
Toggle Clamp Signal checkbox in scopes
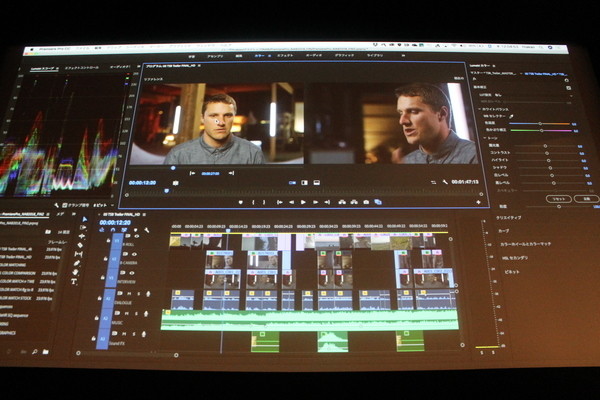64,205
